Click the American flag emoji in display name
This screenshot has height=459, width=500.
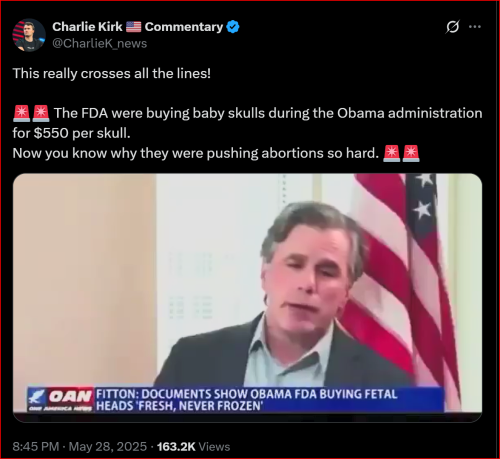coord(134,27)
